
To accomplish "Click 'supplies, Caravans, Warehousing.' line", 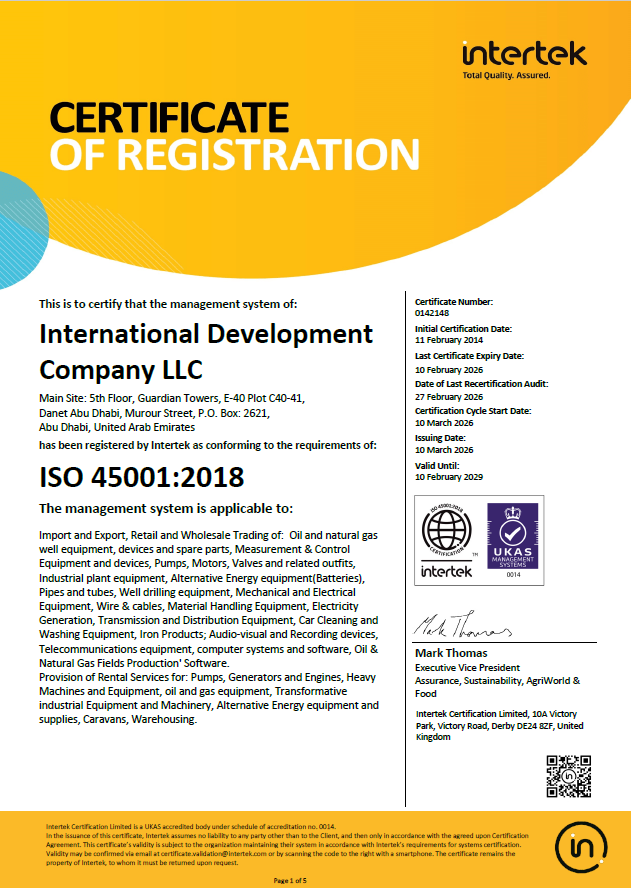I will point(118,720).
